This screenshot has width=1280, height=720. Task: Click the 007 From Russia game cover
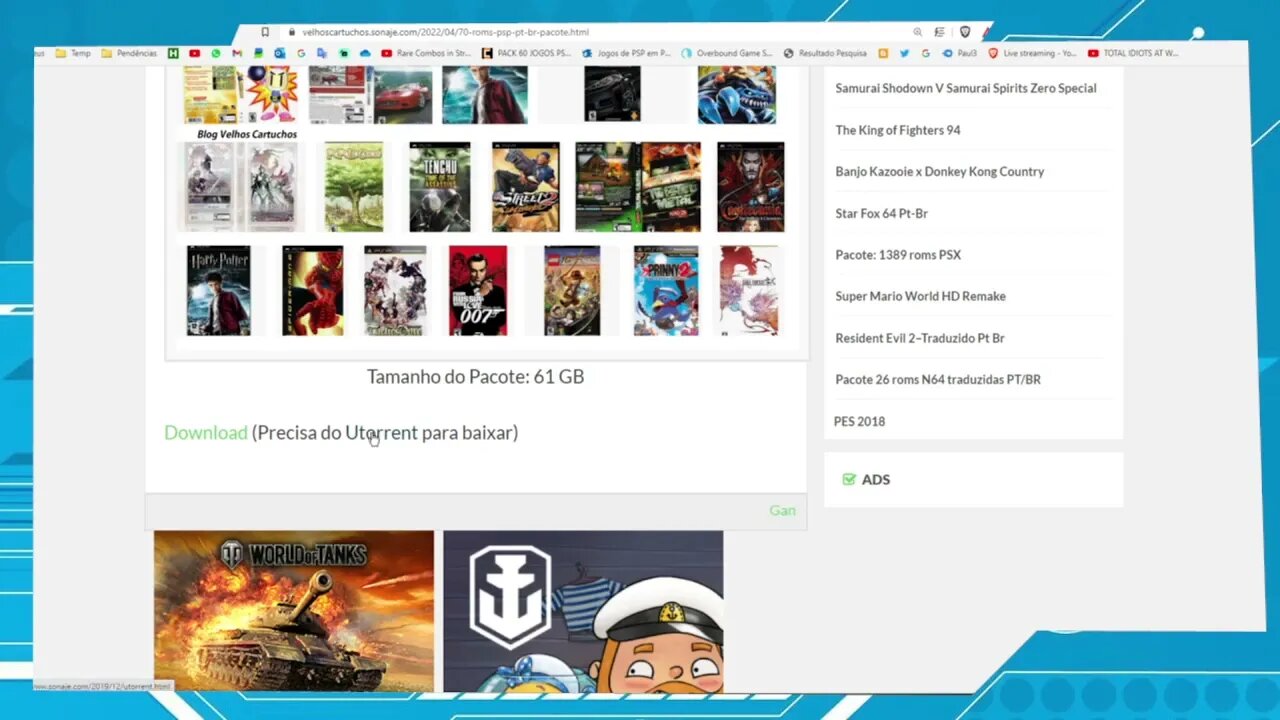click(478, 290)
